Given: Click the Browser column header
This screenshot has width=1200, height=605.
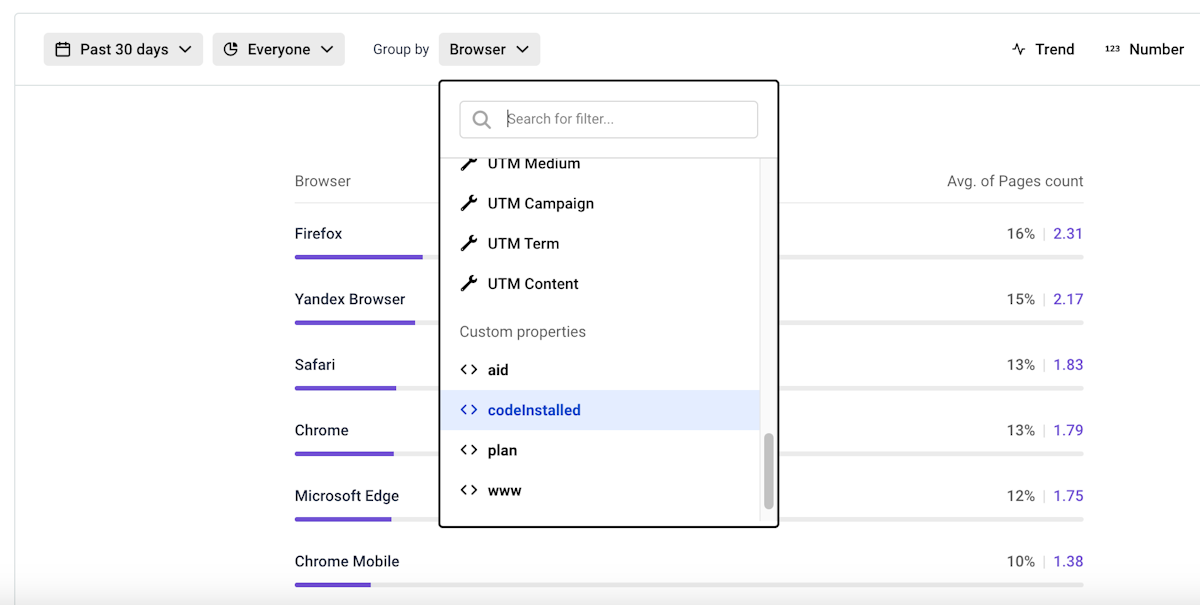Looking at the screenshot, I should 323,181.
